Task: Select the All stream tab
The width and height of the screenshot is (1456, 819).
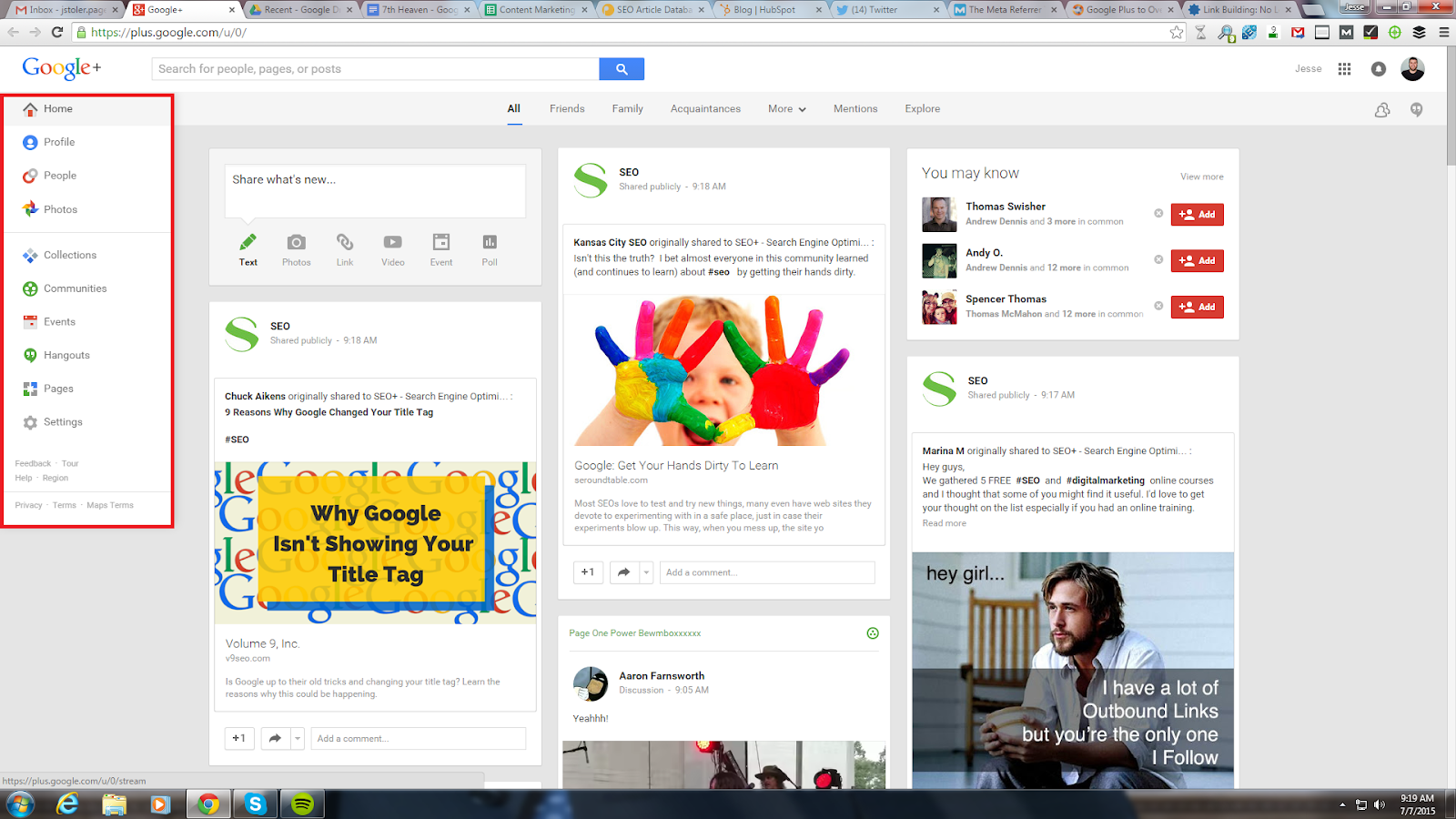Action: [x=514, y=109]
